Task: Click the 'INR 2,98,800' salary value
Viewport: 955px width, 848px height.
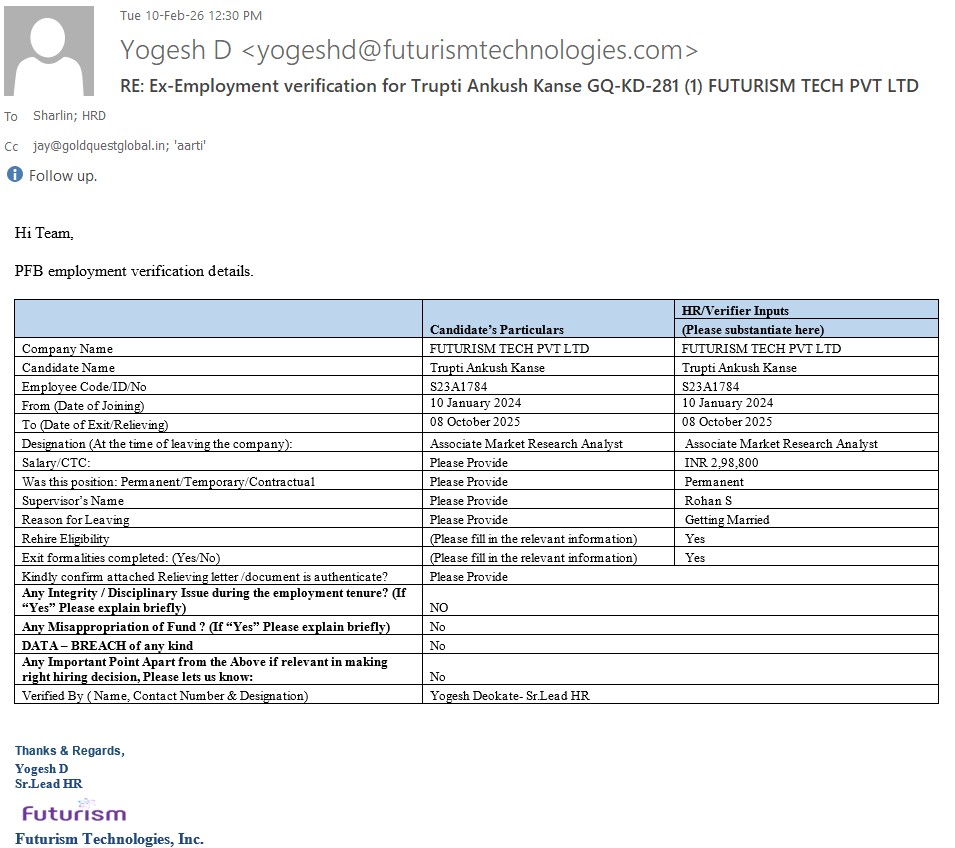Action: pyautogui.click(x=721, y=462)
